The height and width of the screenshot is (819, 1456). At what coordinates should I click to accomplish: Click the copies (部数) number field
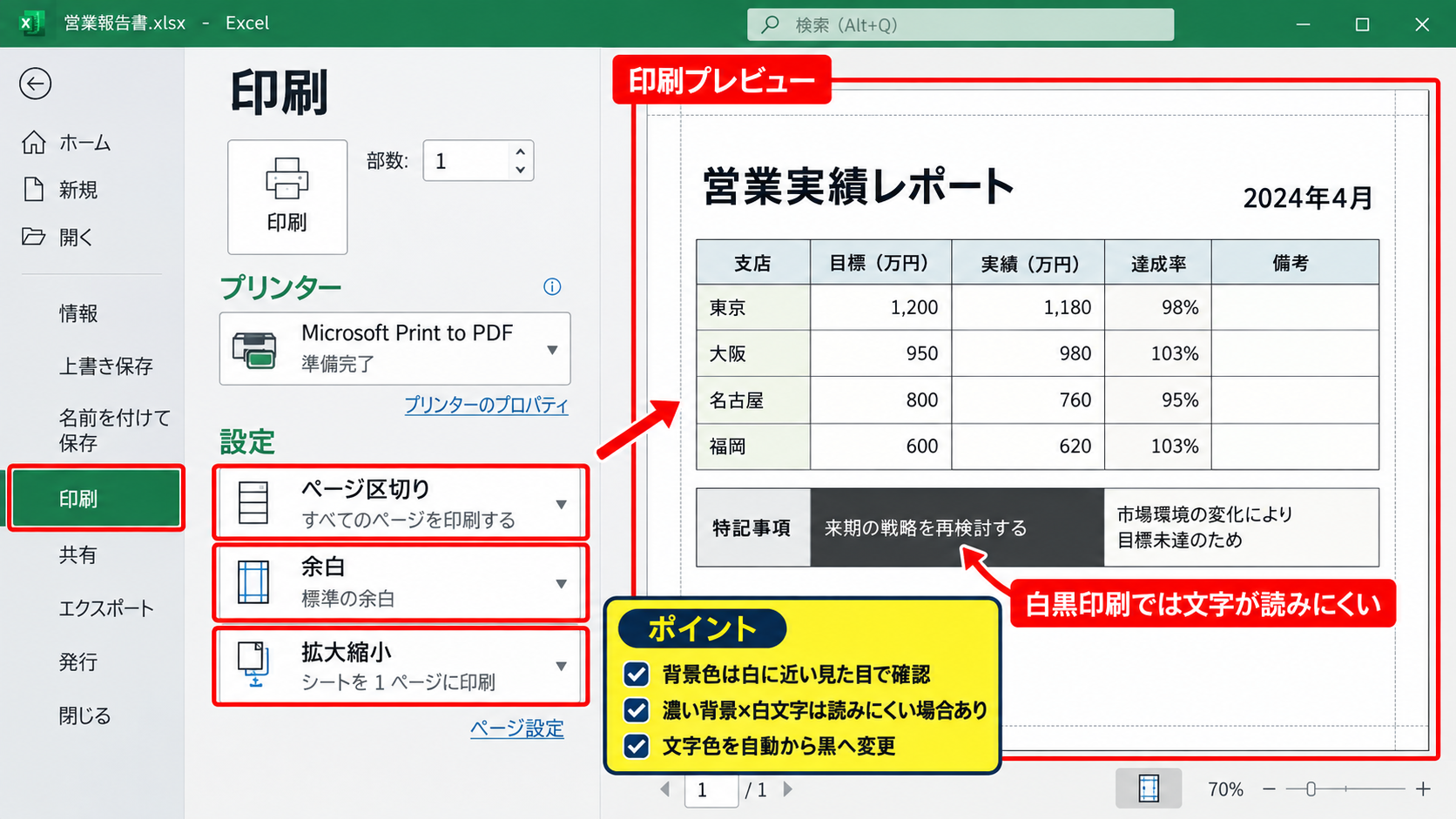click(478, 161)
